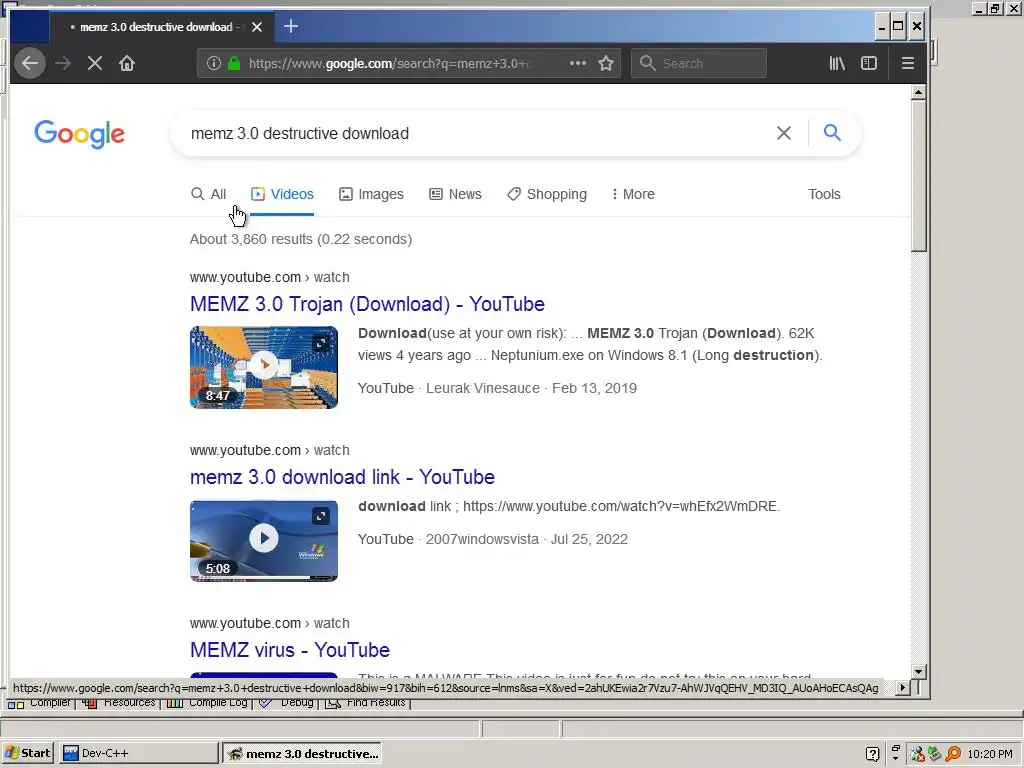Screen dimensions: 1024x768
Task: Click the scrollbar up arrow
Action: [918, 92]
